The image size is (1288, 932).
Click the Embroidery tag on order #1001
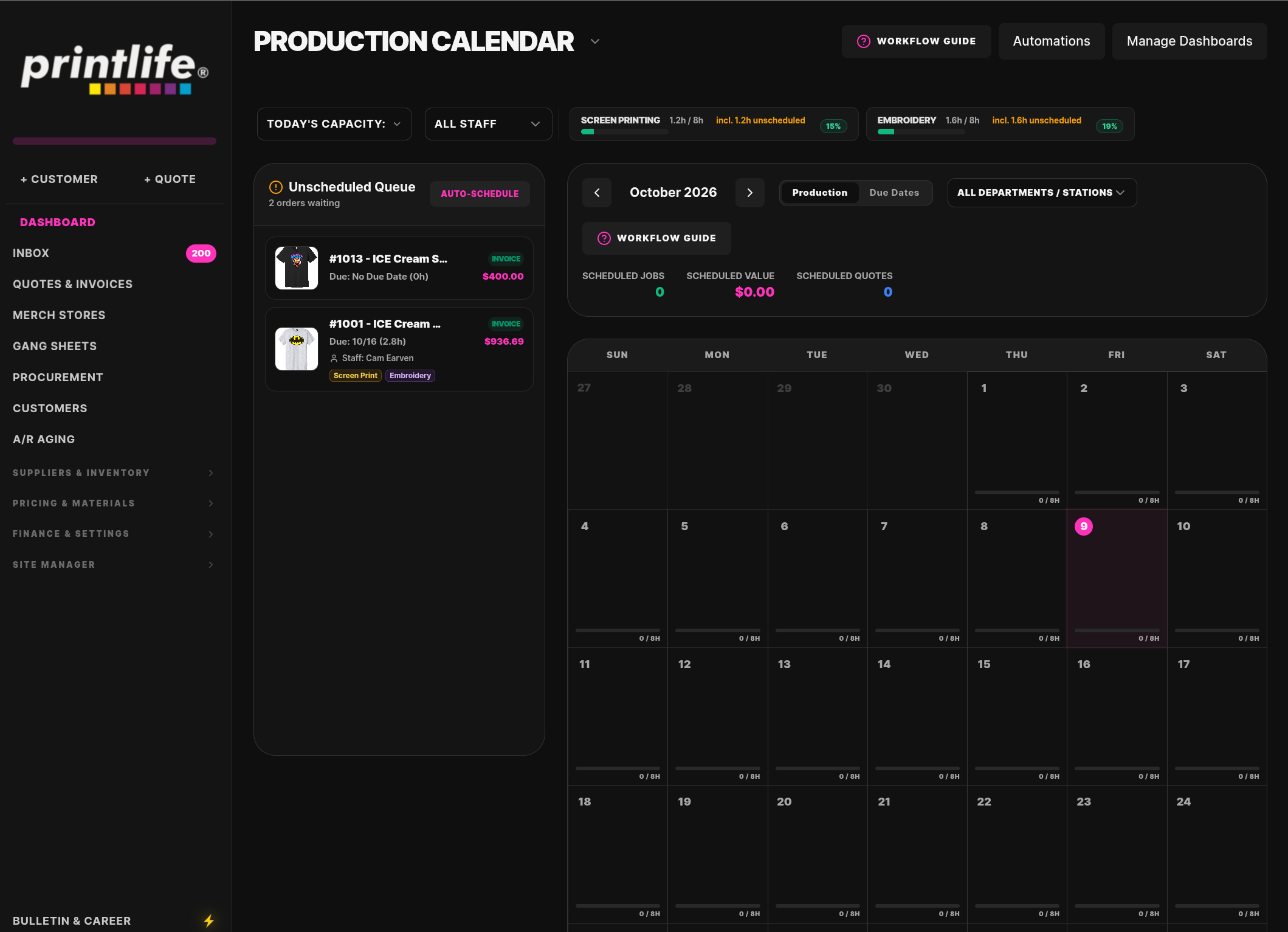(x=410, y=376)
